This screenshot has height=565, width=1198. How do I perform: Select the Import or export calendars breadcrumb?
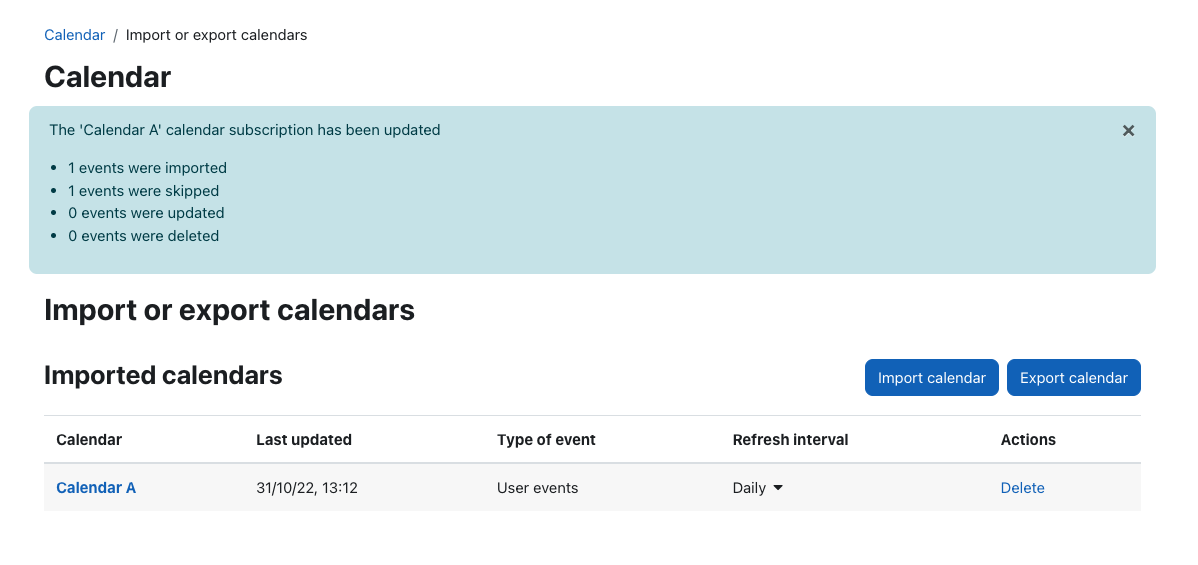click(x=216, y=35)
